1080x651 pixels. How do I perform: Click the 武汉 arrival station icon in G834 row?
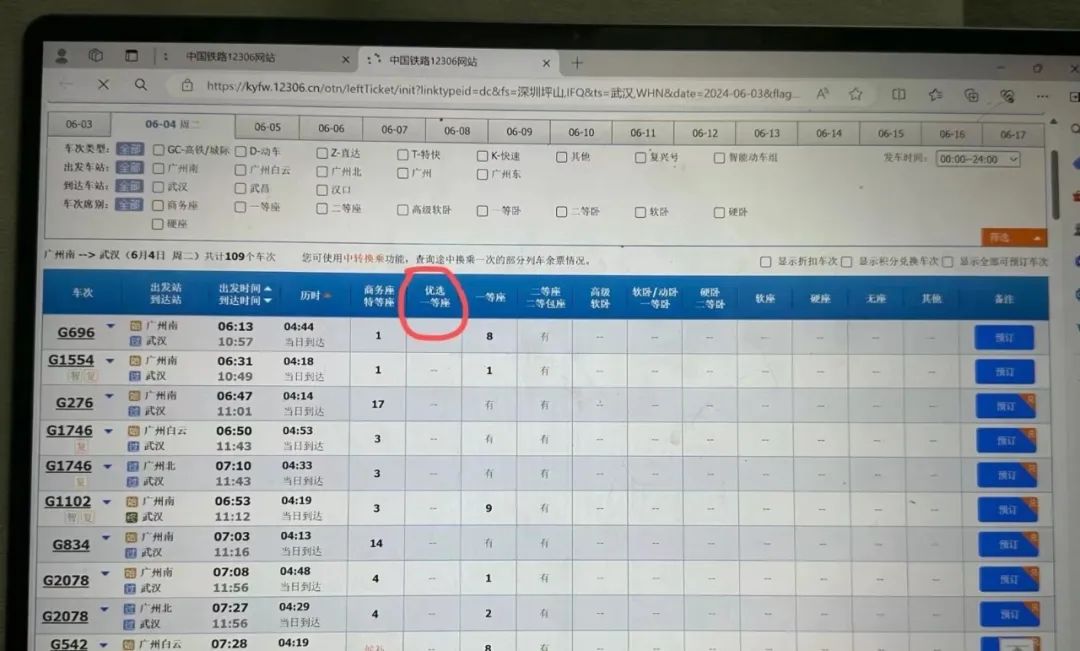131,552
